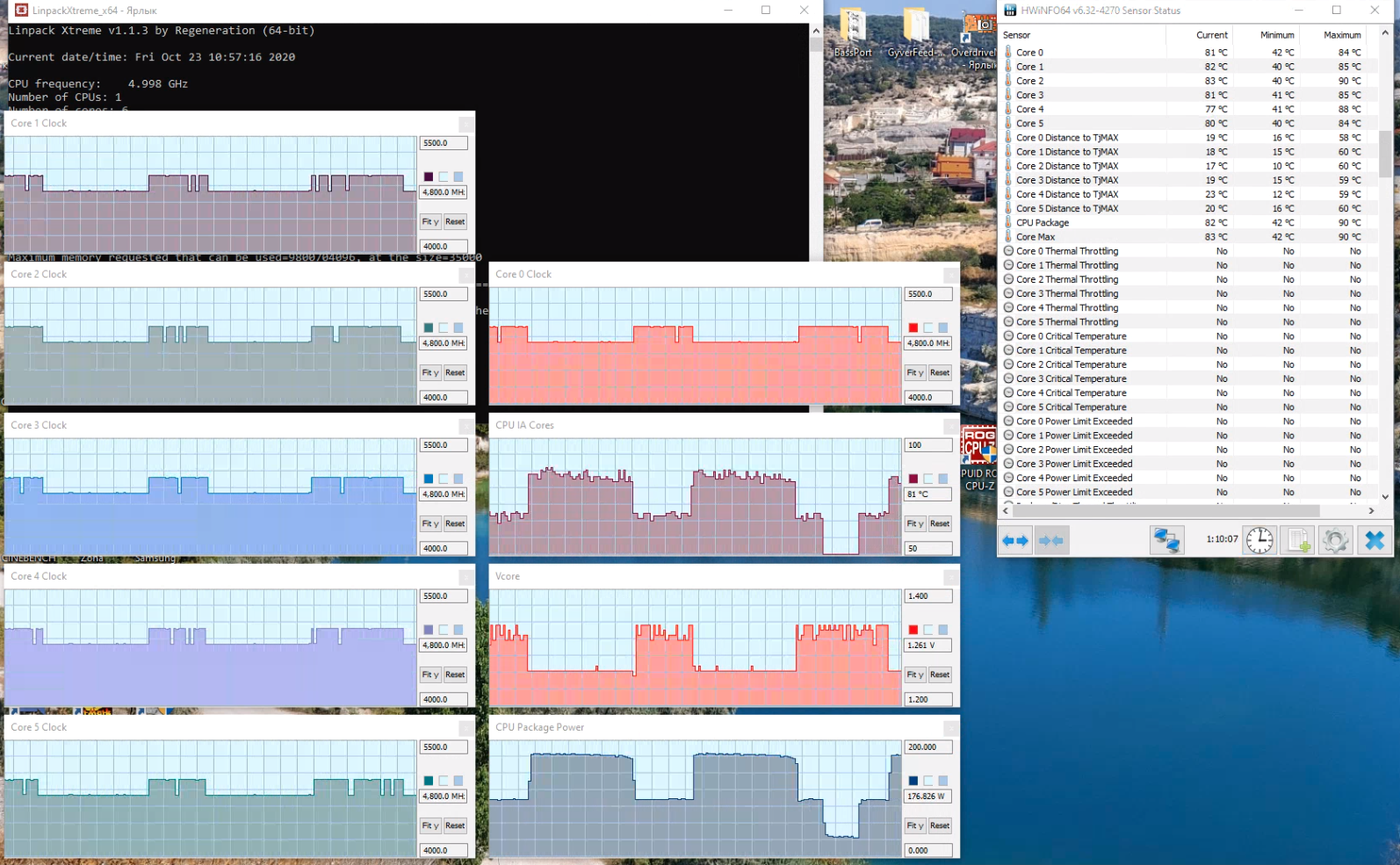Click the 1.200 minimum field in Vcore graph
Image resolution: width=1400 pixels, height=865 pixels.
(928, 700)
